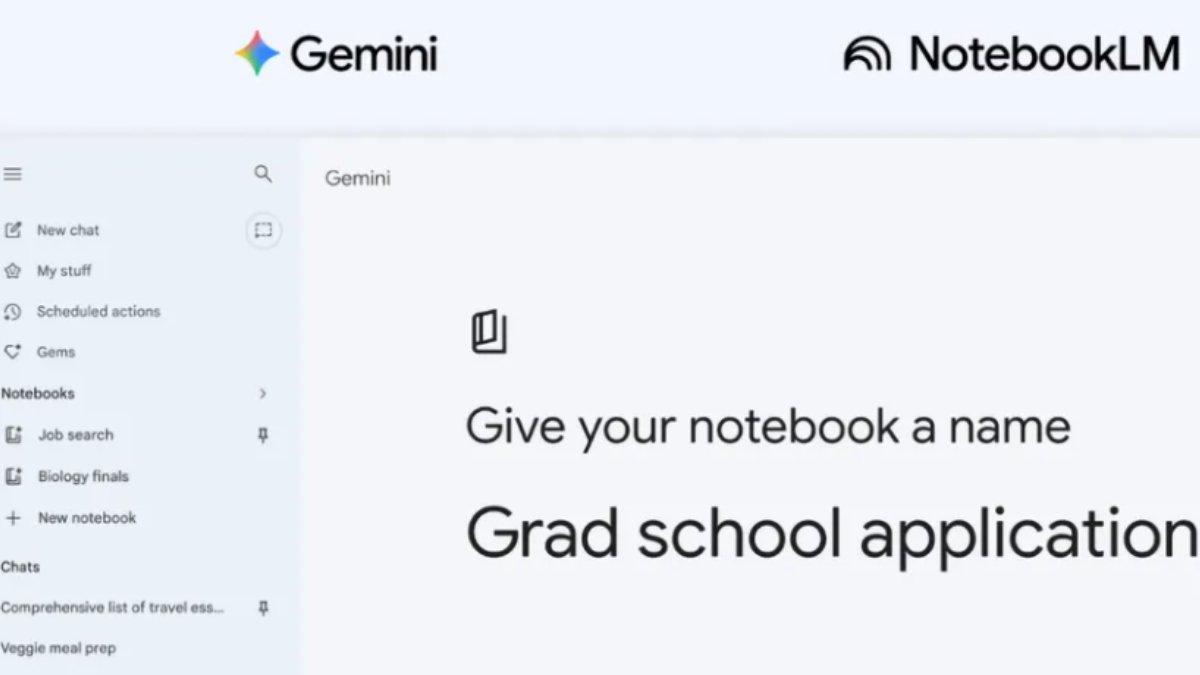Click the notebook icon beside Job search
Image resolution: width=1200 pixels, height=675 pixels.
[x=13, y=435]
